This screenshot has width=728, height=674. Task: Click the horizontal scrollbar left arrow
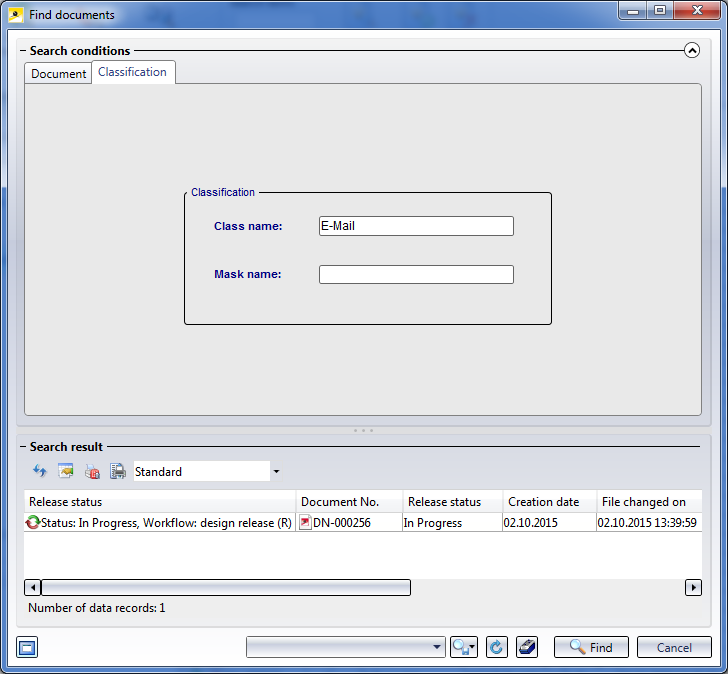[x=32, y=587]
